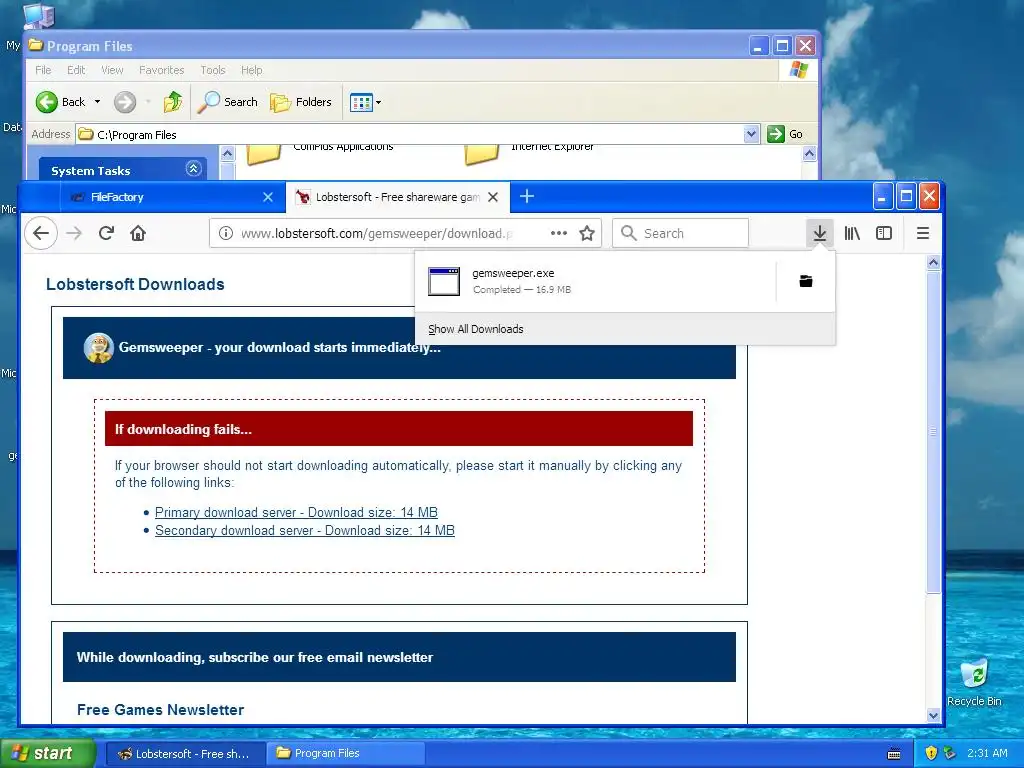Open Edit menu in Program Files
Image resolution: width=1024 pixels, height=768 pixels.
pos(76,70)
